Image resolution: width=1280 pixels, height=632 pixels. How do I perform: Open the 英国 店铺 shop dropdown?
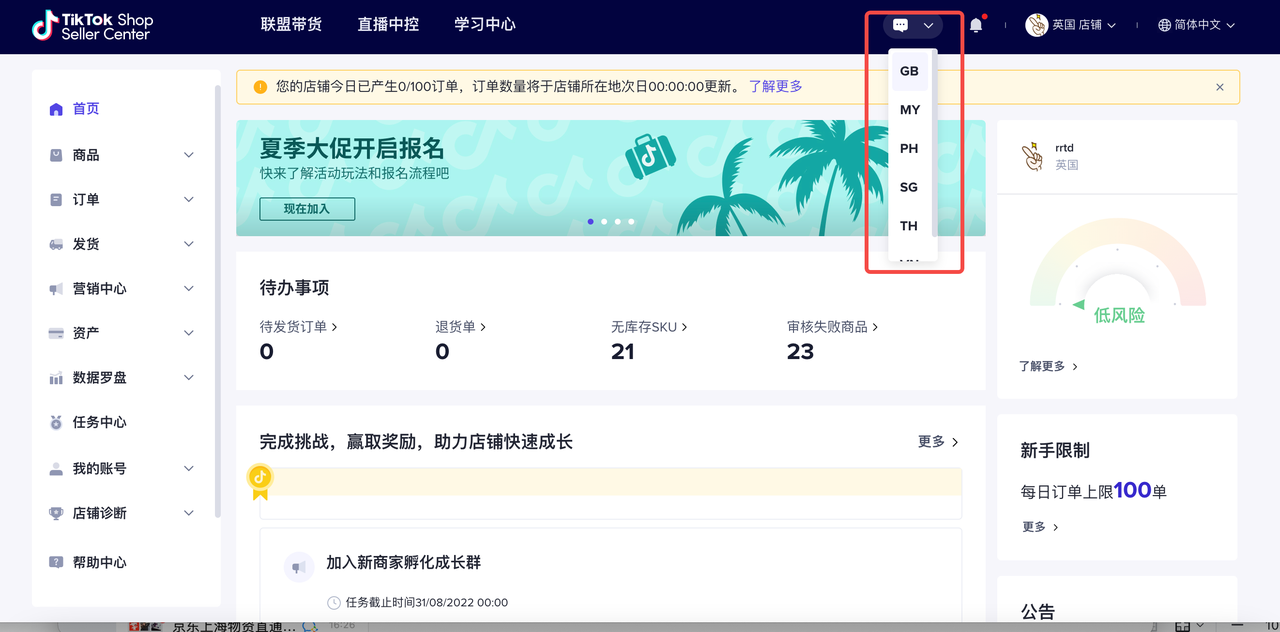pyautogui.click(x=1071, y=25)
